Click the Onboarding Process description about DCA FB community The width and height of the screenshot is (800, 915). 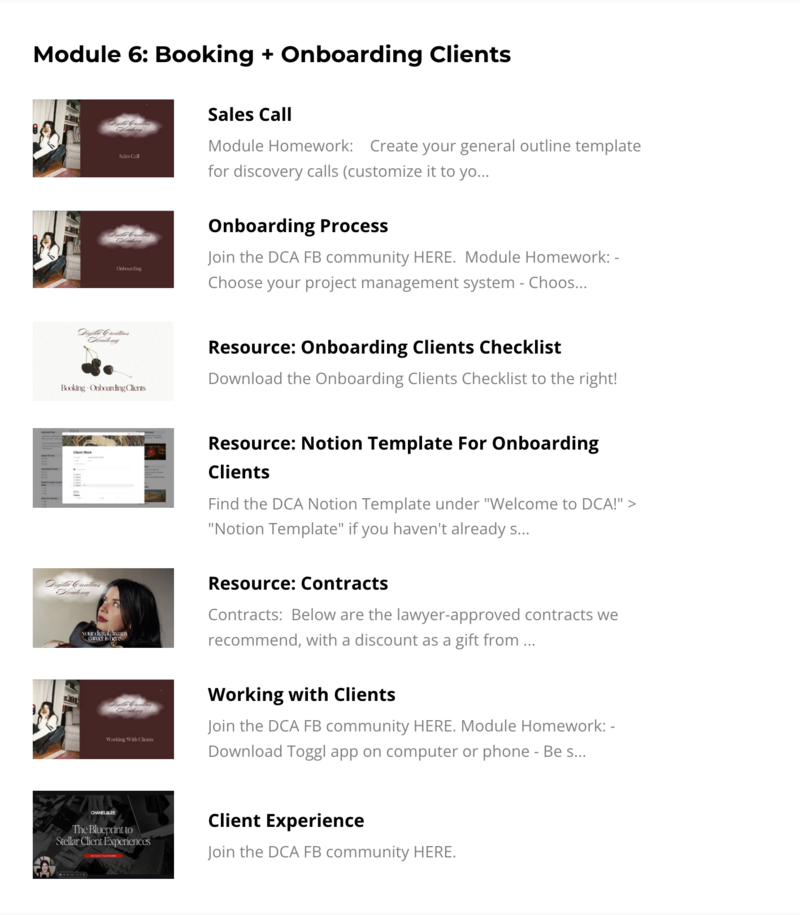(414, 270)
